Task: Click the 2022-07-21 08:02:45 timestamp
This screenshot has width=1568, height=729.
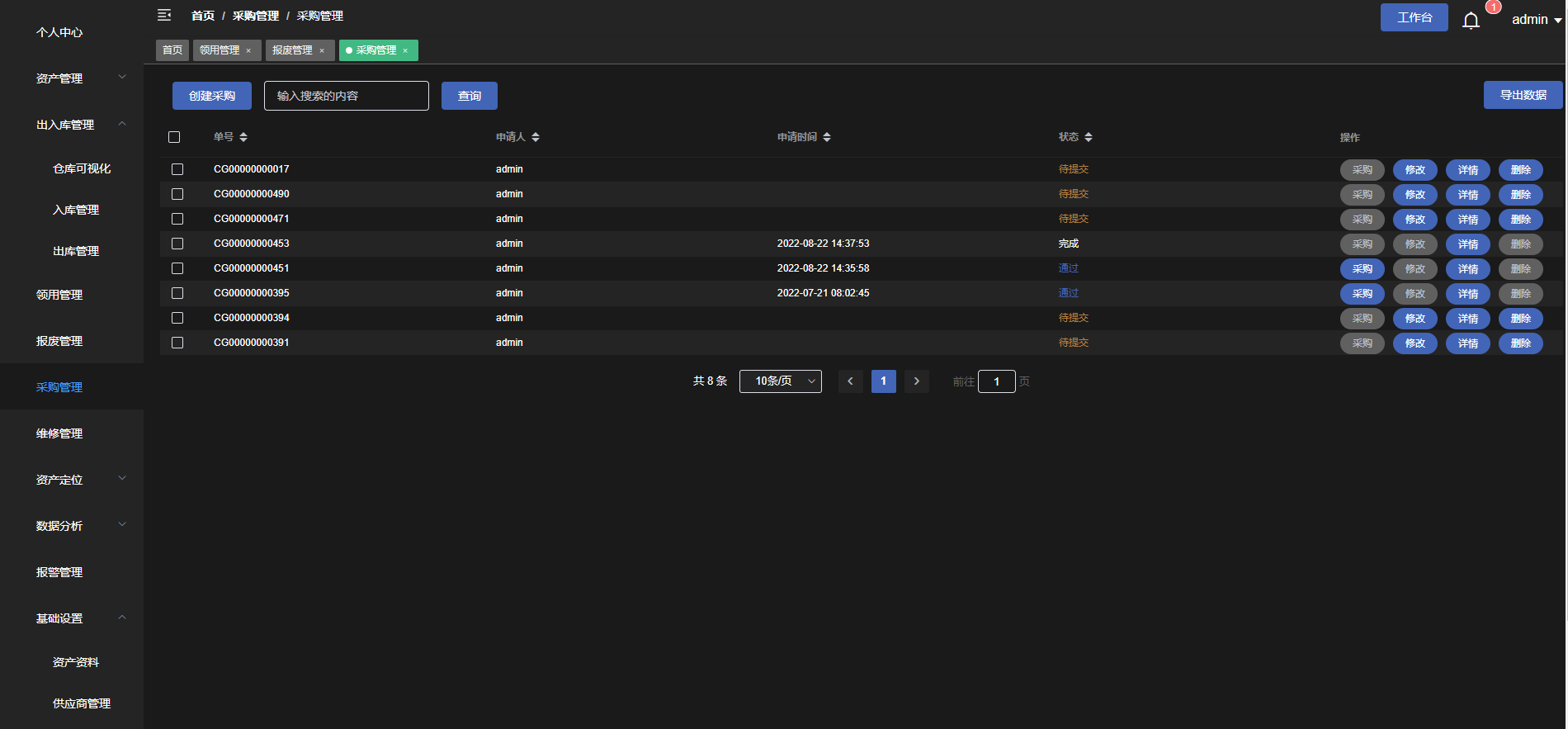Action: 824,293
